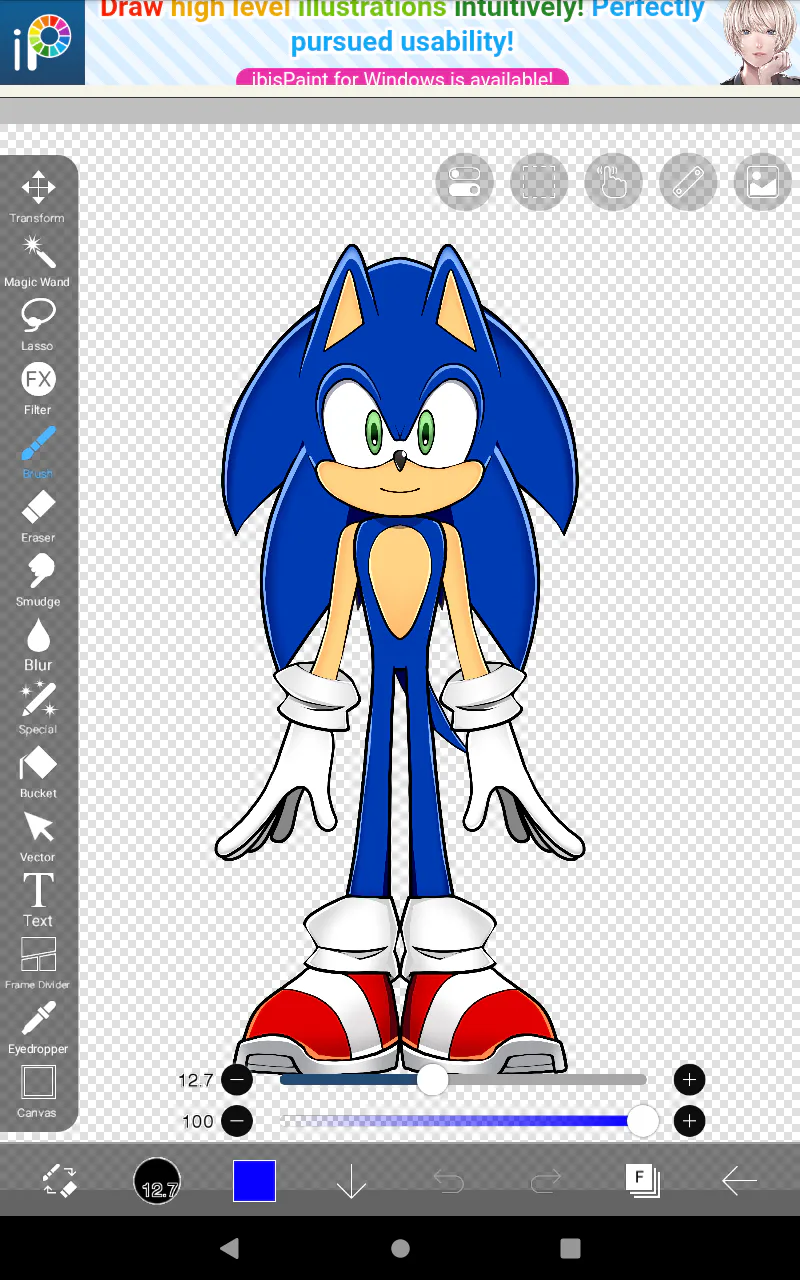Tap the Android recent apps button

[570, 1248]
